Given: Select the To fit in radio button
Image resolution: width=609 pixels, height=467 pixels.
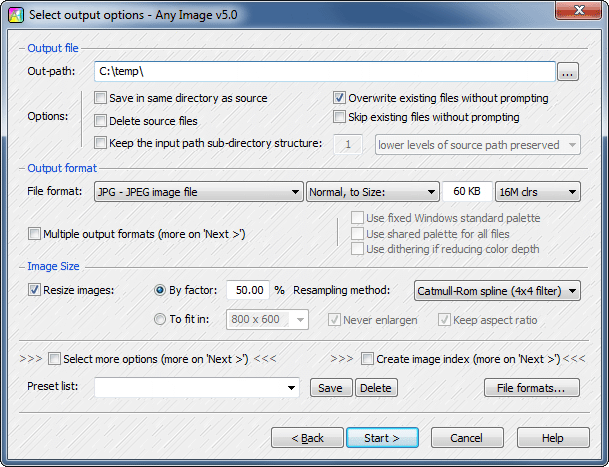Looking at the screenshot, I should tap(160, 319).
